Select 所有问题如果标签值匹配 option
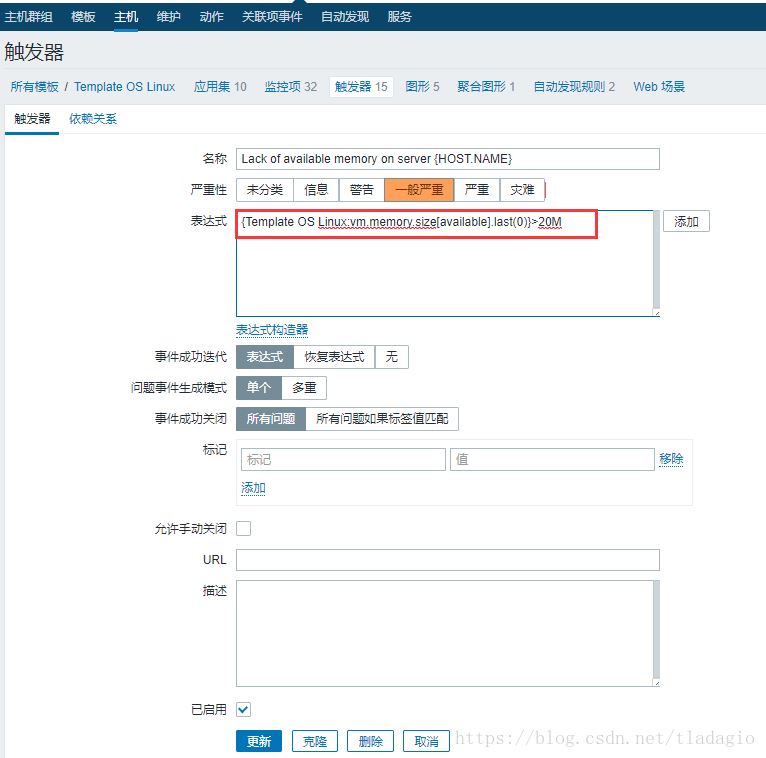766x758 pixels. pyautogui.click(x=382, y=419)
